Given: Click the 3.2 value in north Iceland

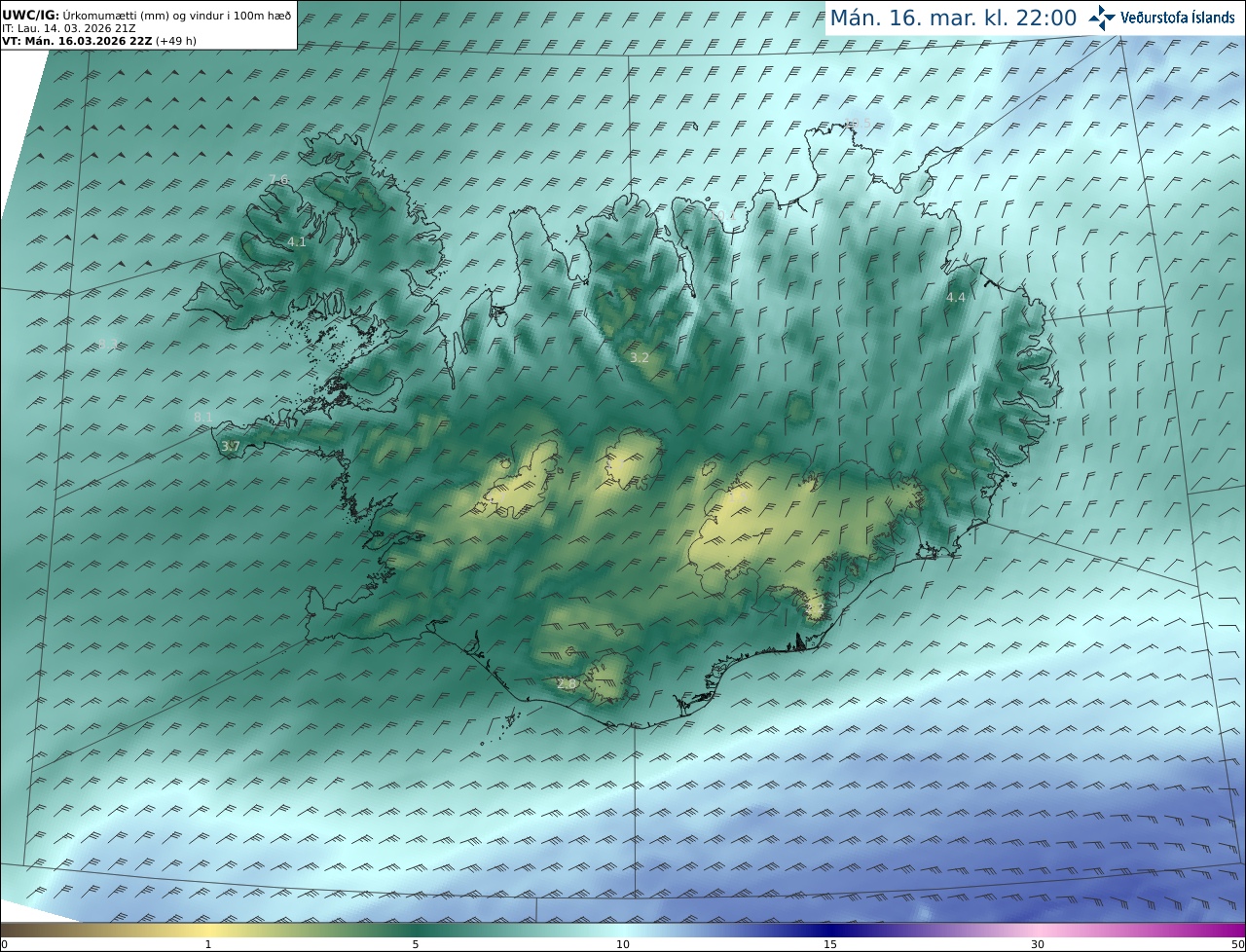Looking at the screenshot, I should 640,357.
